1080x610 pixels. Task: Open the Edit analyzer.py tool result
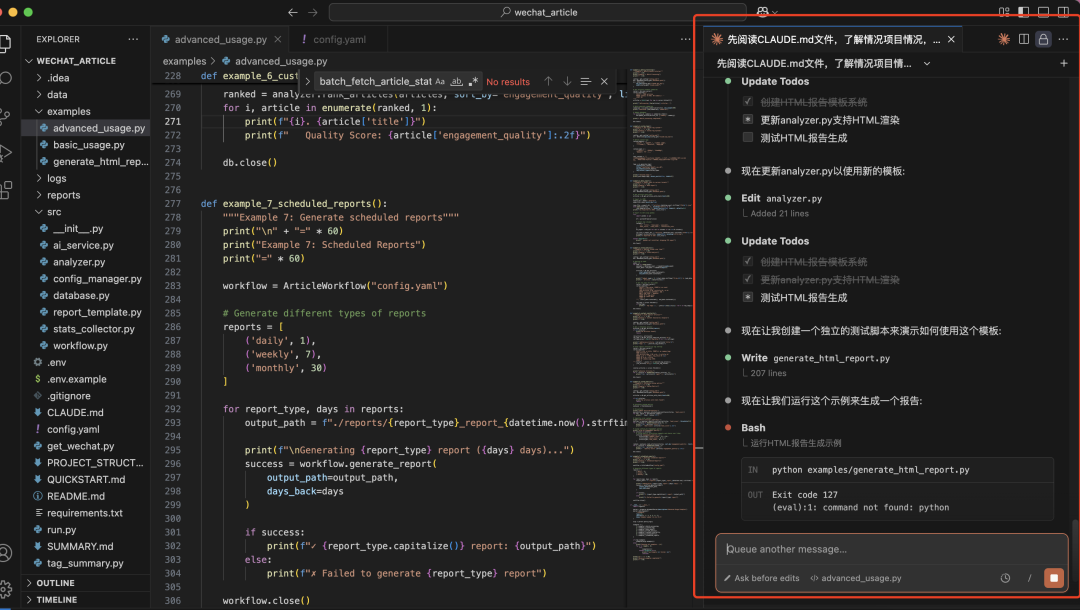pyautogui.click(x=782, y=198)
